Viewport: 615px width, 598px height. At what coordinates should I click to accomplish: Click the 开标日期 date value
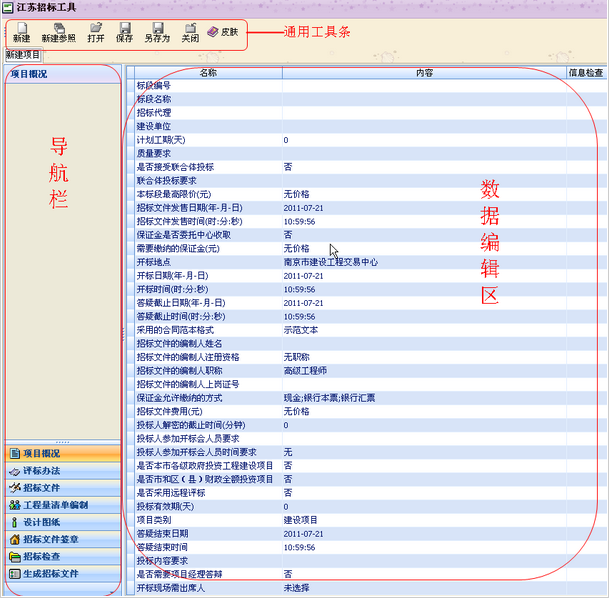[x=304, y=276]
